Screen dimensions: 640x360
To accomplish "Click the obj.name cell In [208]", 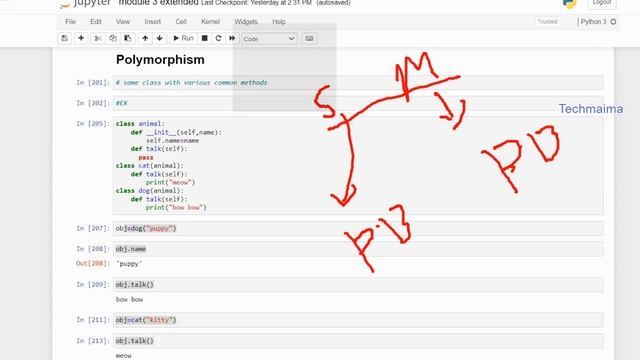I will pyautogui.click(x=358, y=249).
